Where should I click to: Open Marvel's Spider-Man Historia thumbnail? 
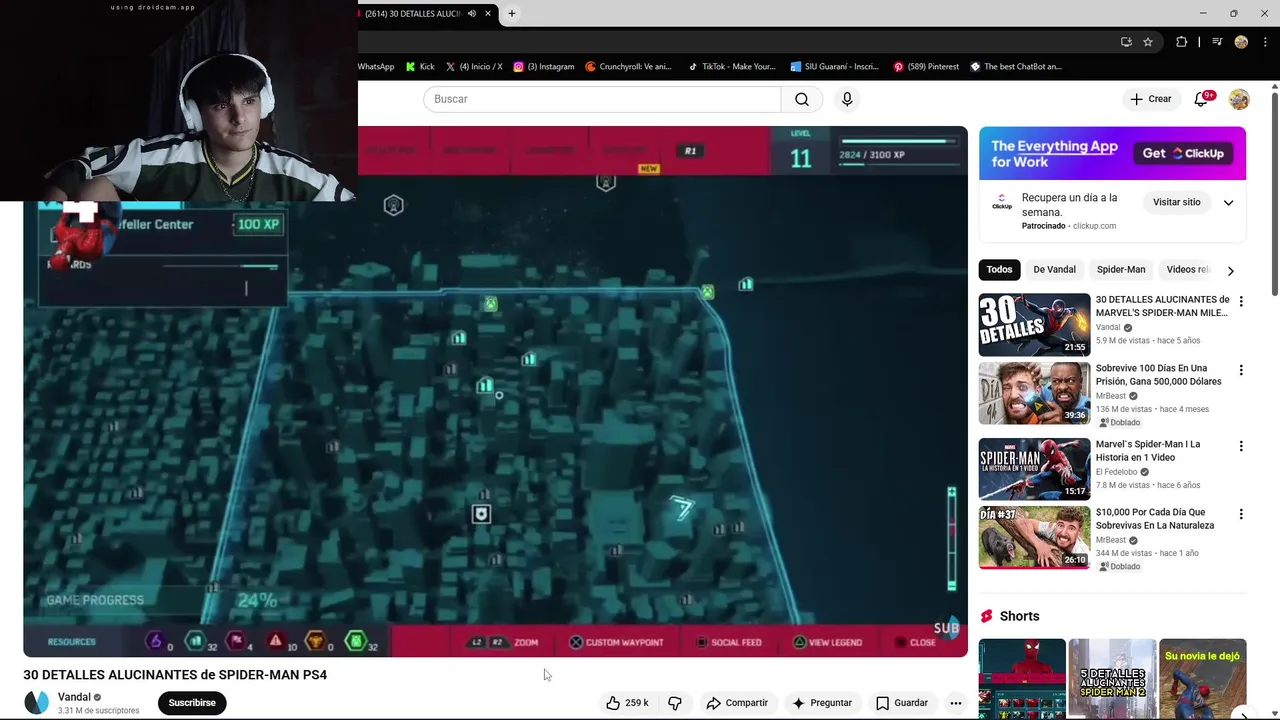pos(1034,469)
